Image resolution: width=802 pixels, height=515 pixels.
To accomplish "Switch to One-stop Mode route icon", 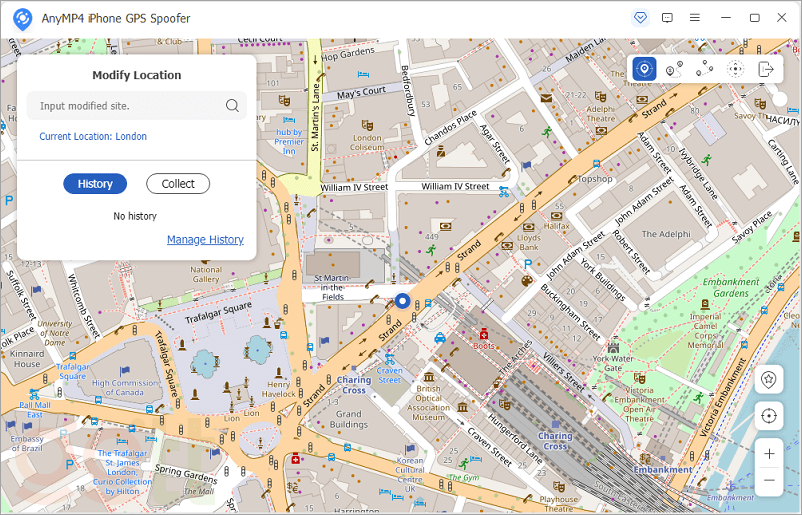I will pyautogui.click(x=674, y=69).
